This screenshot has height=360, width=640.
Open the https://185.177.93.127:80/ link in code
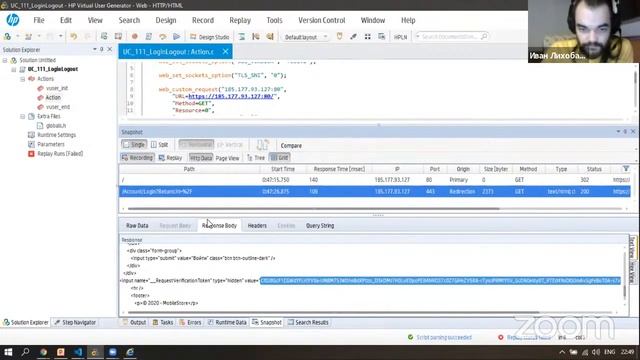[x=231, y=96]
